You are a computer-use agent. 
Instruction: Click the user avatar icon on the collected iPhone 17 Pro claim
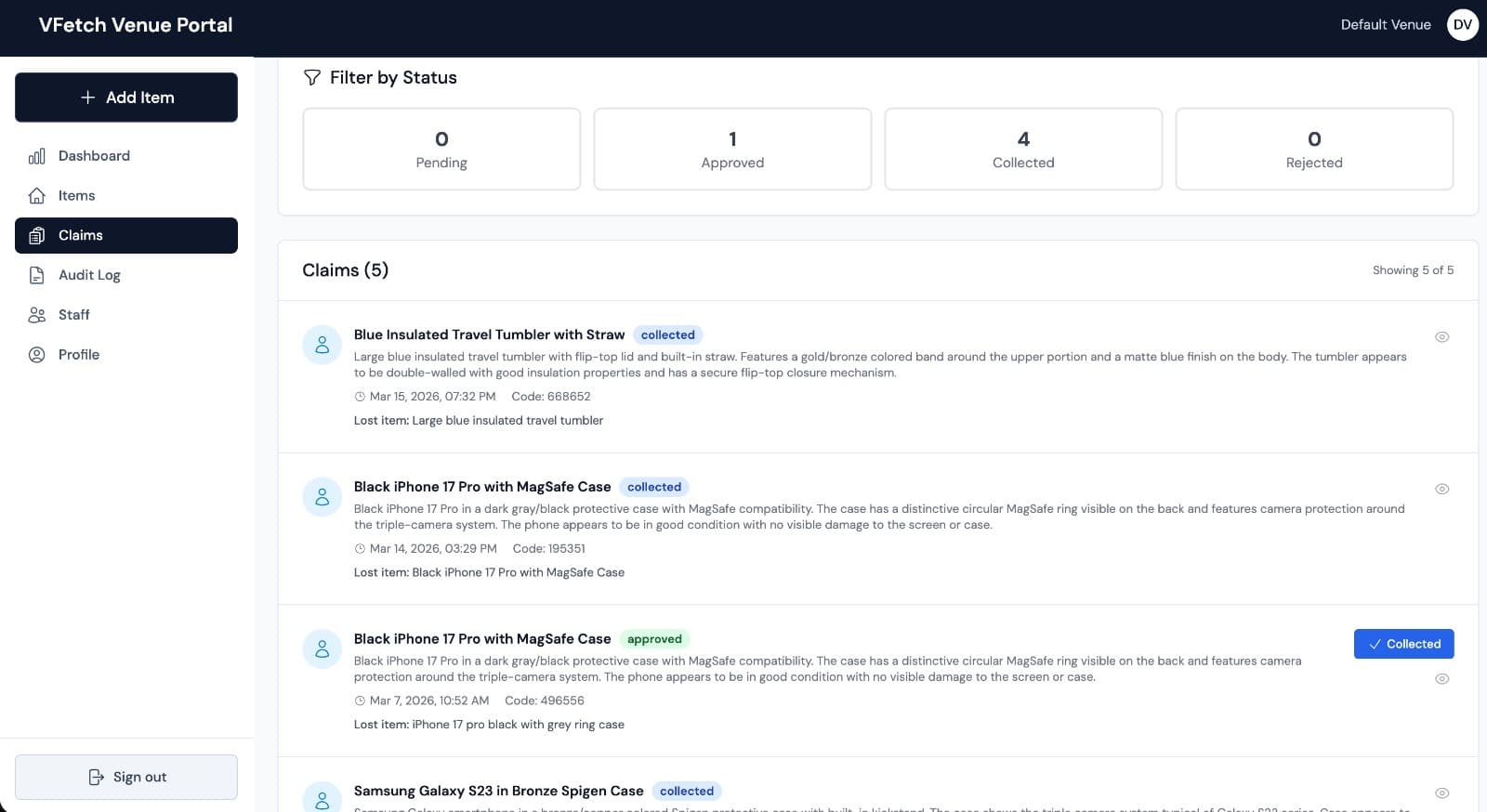pyautogui.click(x=322, y=497)
